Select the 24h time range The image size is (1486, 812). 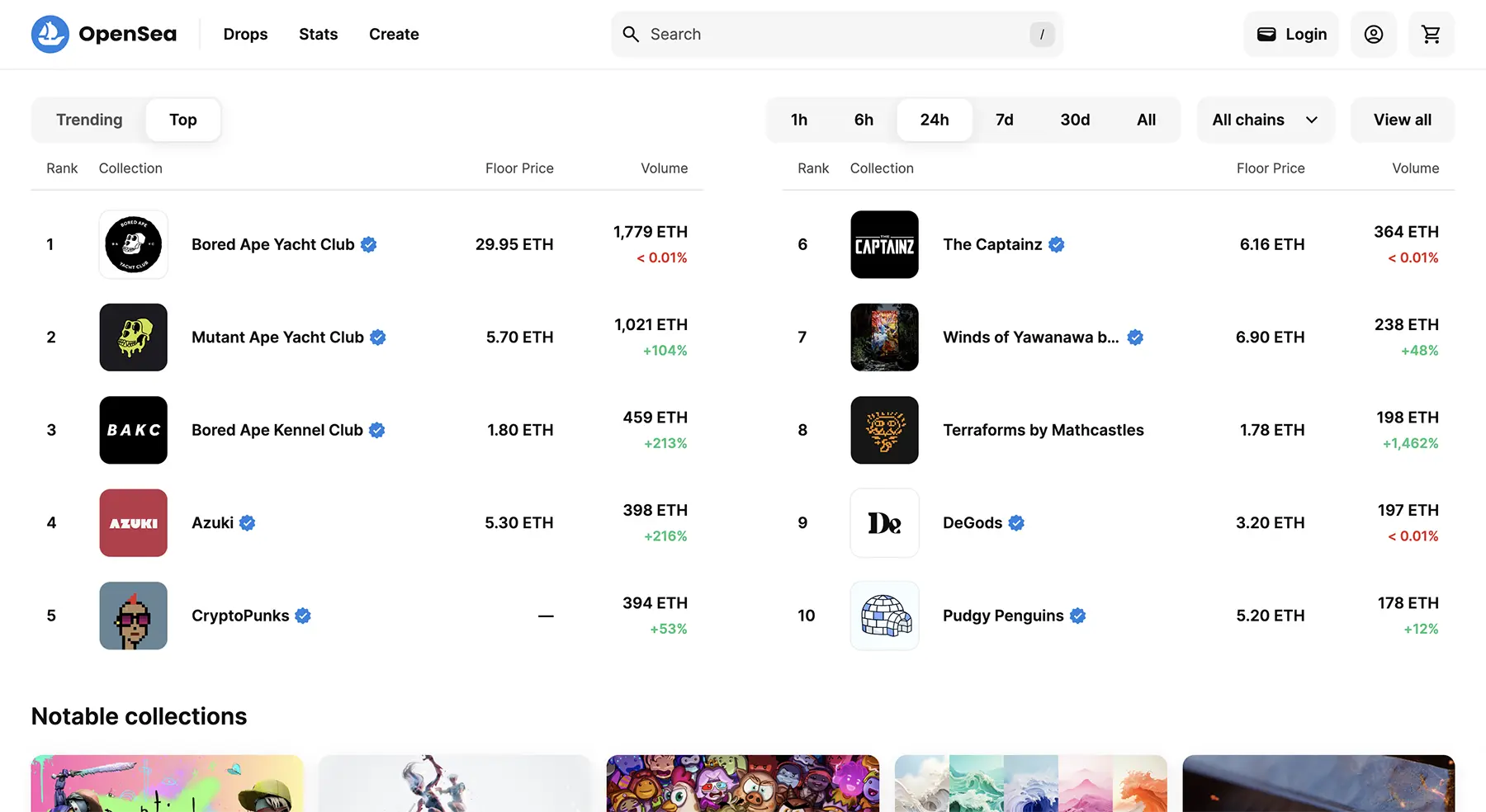point(935,120)
